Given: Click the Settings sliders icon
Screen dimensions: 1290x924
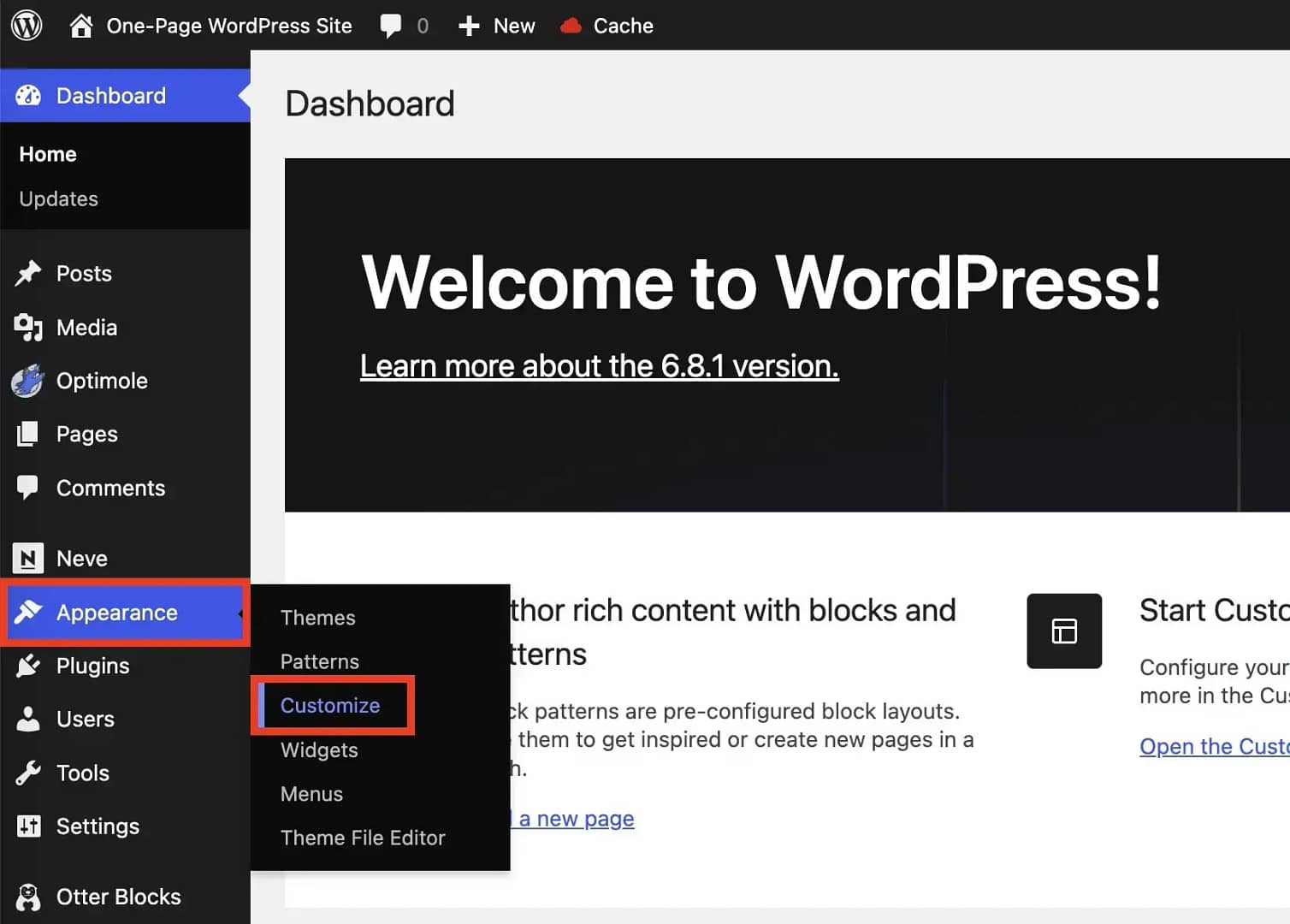Looking at the screenshot, I should click(28, 826).
